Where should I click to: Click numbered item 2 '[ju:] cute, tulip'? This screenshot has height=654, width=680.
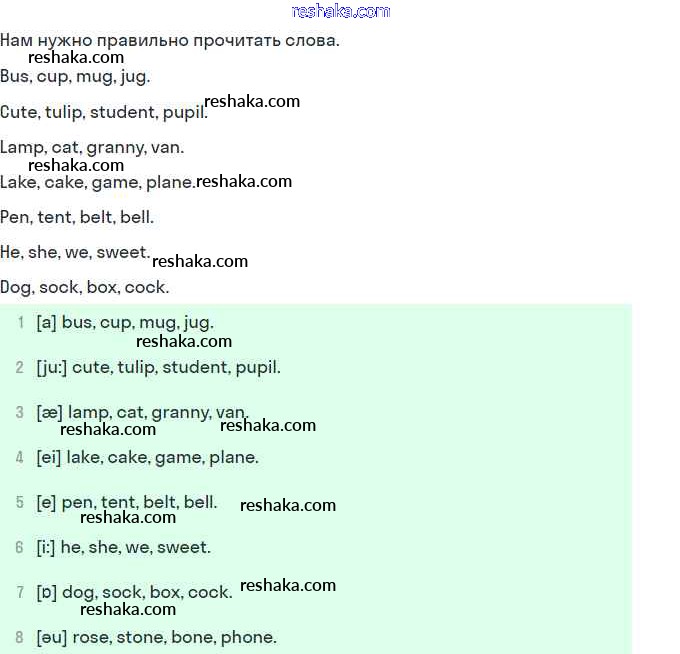coord(159,368)
